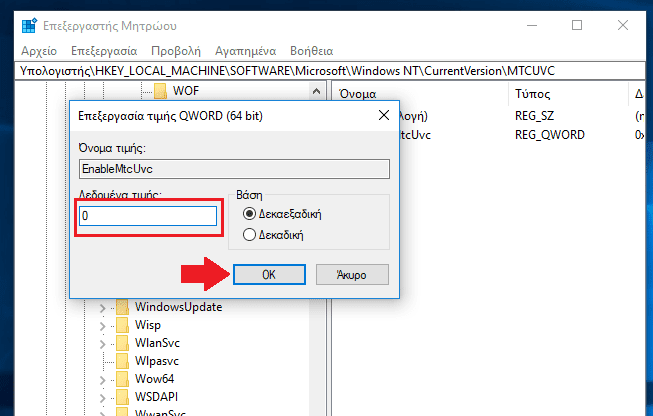Select the Wow64 folder icon
Image resolution: width=653 pixels, height=416 pixels.
122,379
